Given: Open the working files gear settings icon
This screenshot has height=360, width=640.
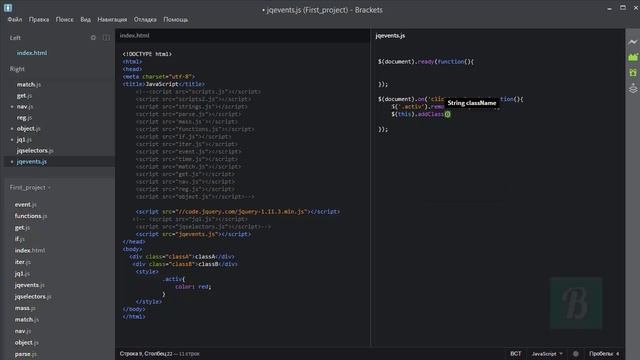Looking at the screenshot, I should point(93,38).
